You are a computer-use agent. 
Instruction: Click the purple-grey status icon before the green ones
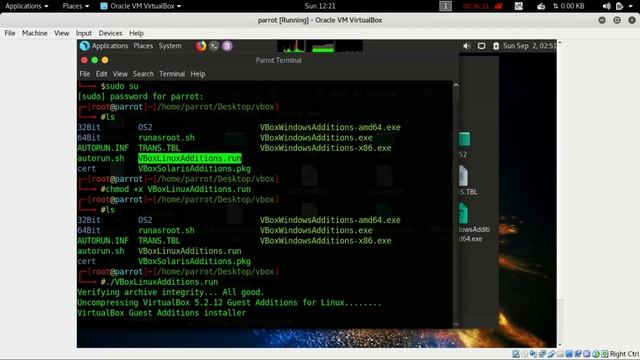click(x=587, y=354)
